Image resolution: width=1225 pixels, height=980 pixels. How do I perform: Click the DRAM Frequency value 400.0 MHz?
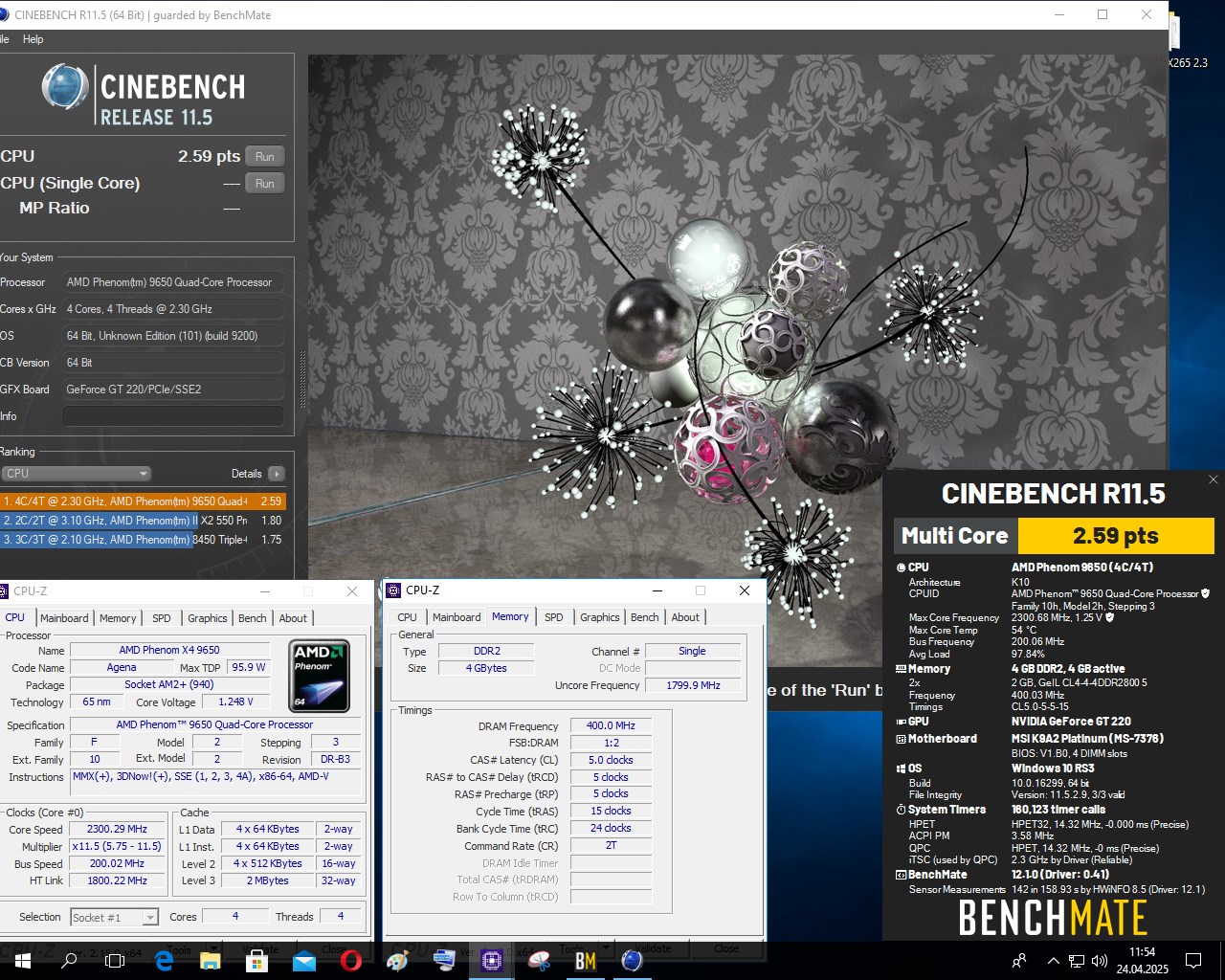click(x=612, y=726)
